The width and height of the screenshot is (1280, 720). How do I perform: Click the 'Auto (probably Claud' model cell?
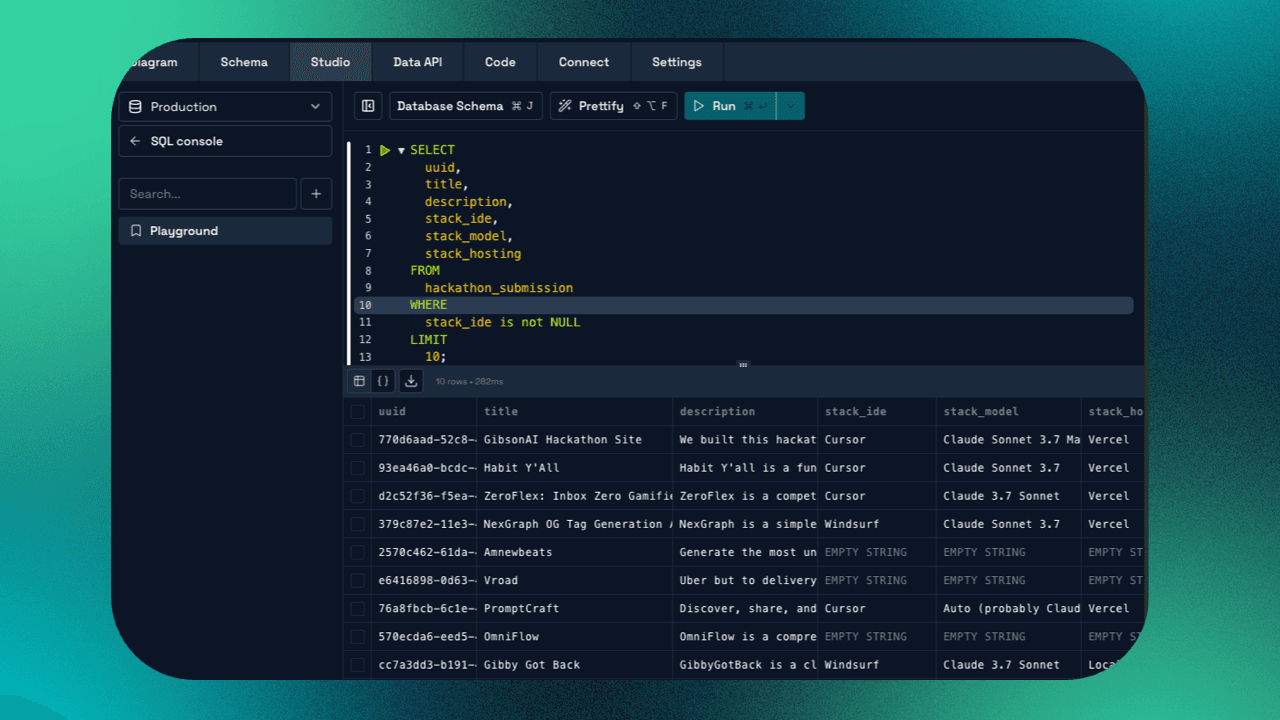coord(1009,608)
